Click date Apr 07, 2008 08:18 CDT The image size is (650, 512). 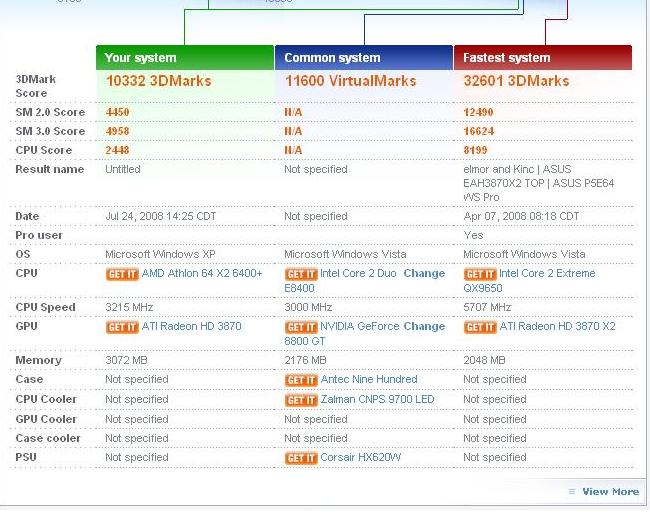(x=521, y=216)
